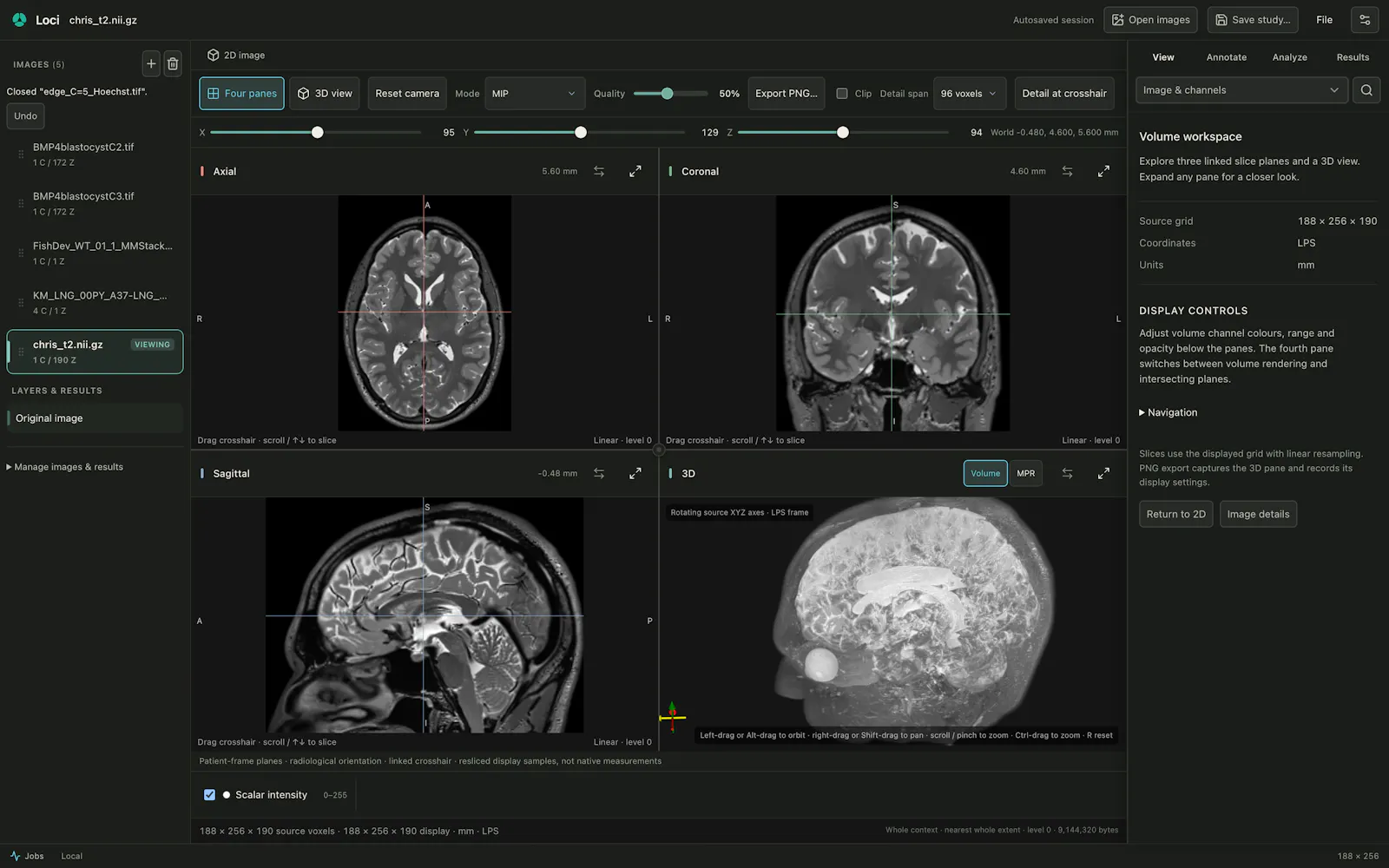The height and width of the screenshot is (868, 1389).
Task: Open the Analyze tab
Action: [x=1289, y=57]
